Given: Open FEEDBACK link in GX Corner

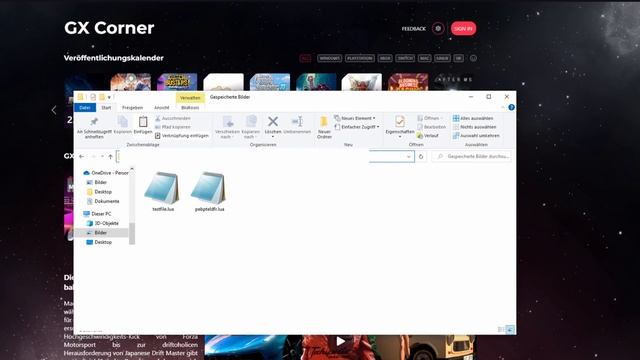Looking at the screenshot, I should [x=413, y=29].
